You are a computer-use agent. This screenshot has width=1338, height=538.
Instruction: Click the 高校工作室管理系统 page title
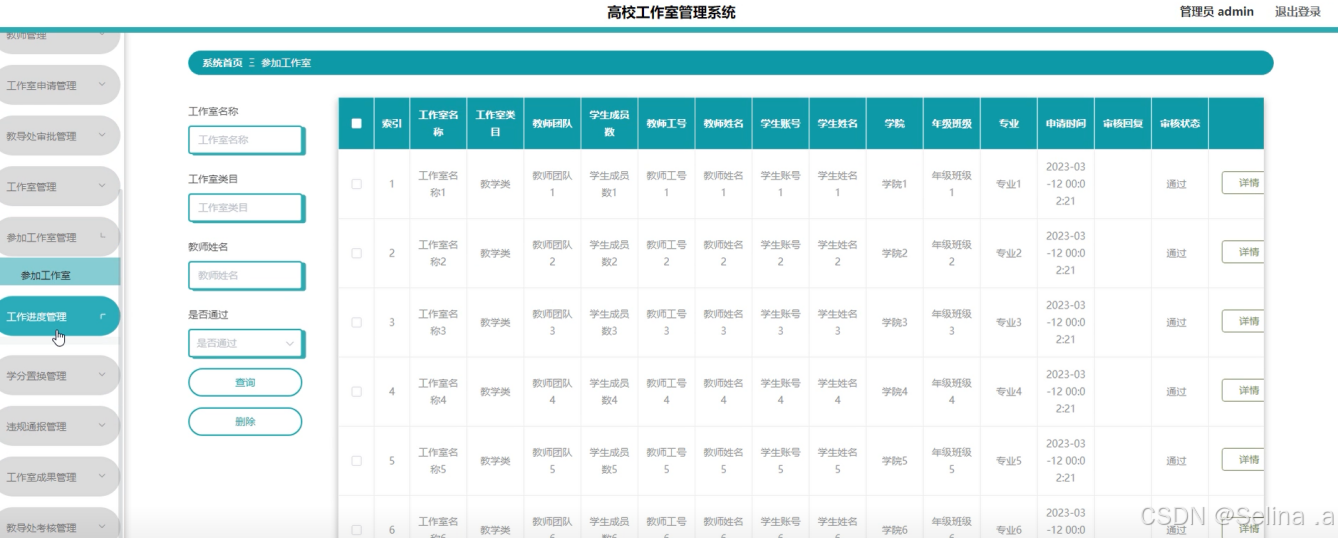point(671,12)
